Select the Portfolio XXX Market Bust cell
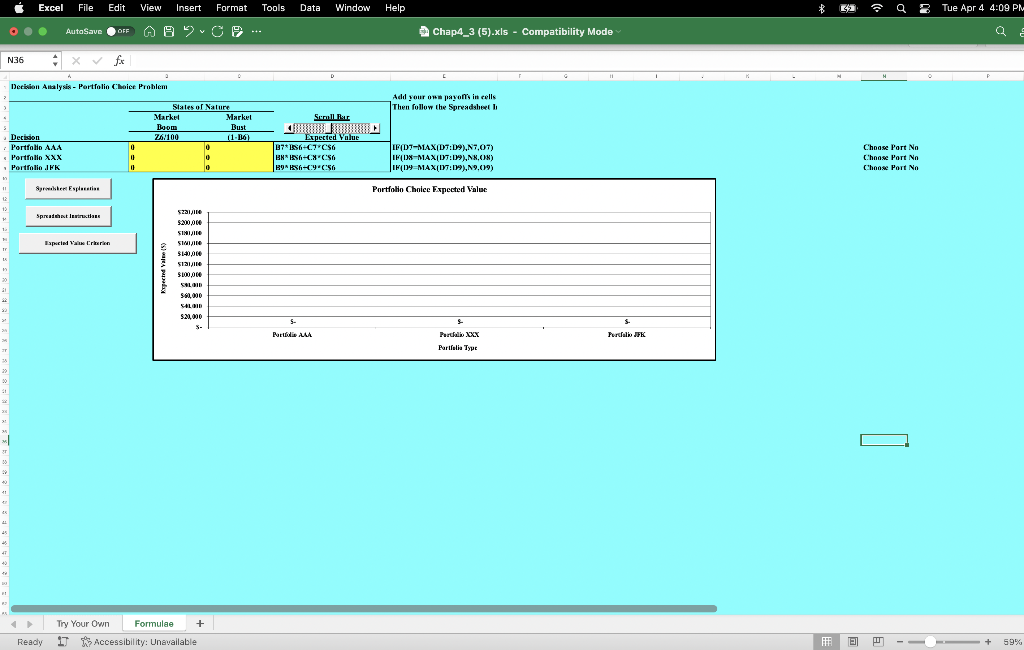 (239, 157)
